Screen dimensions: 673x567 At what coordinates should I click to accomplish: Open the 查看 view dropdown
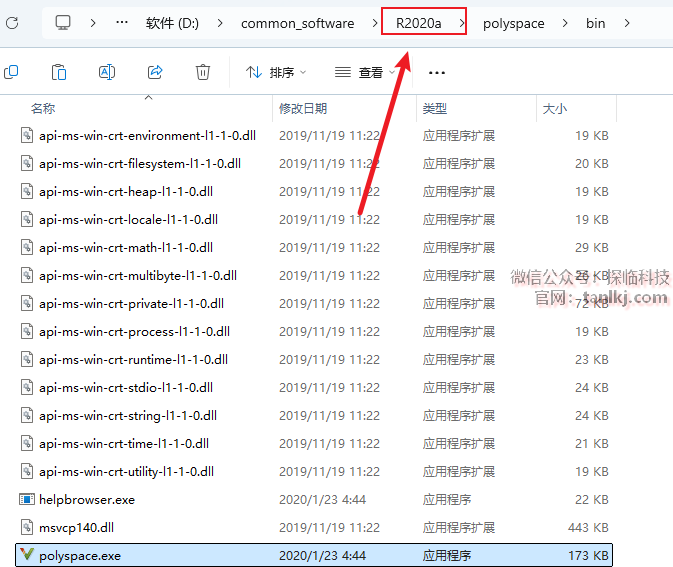(x=365, y=72)
